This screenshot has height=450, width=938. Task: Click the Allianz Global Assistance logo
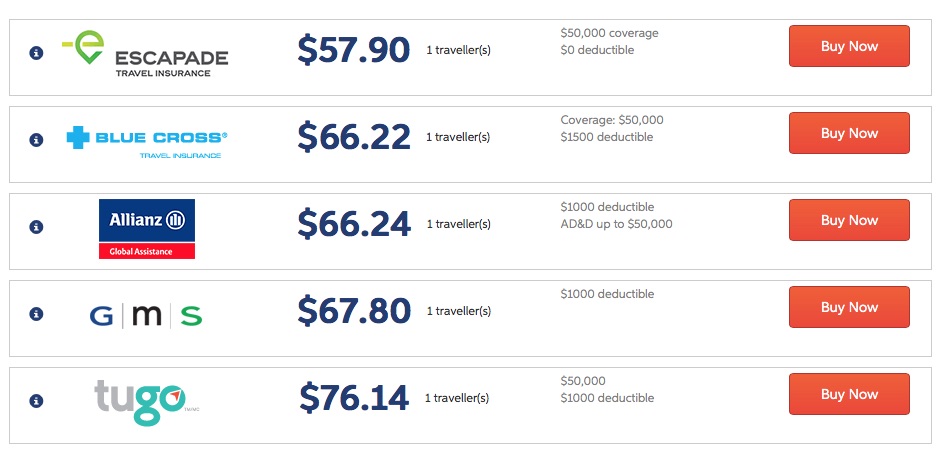[147, 228]
